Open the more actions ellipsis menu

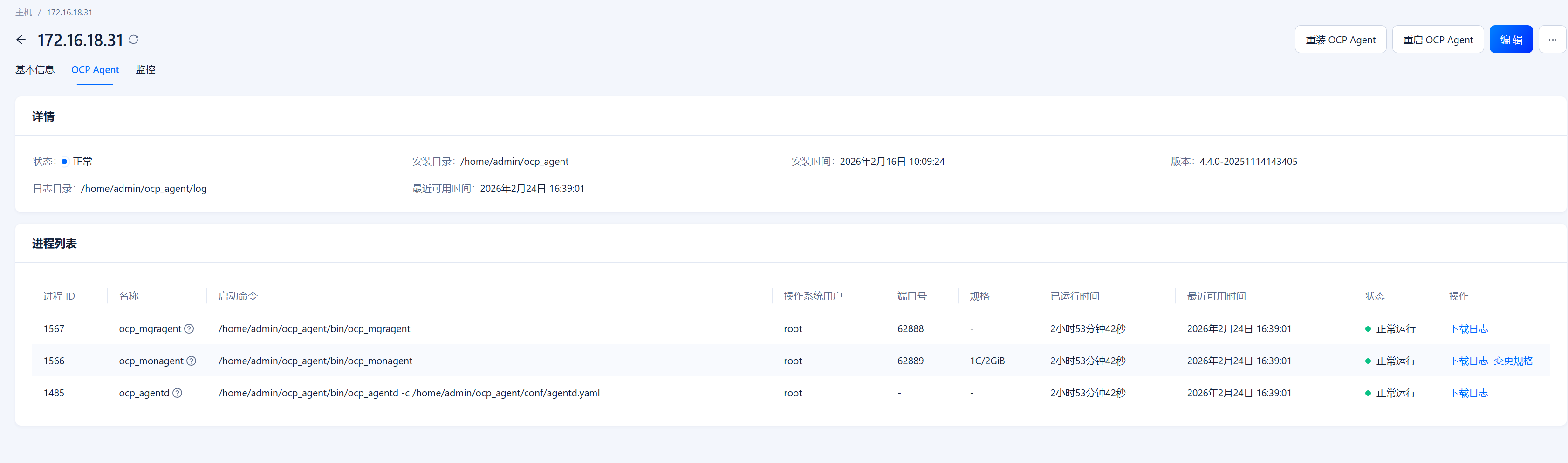tap(1552, 40)
